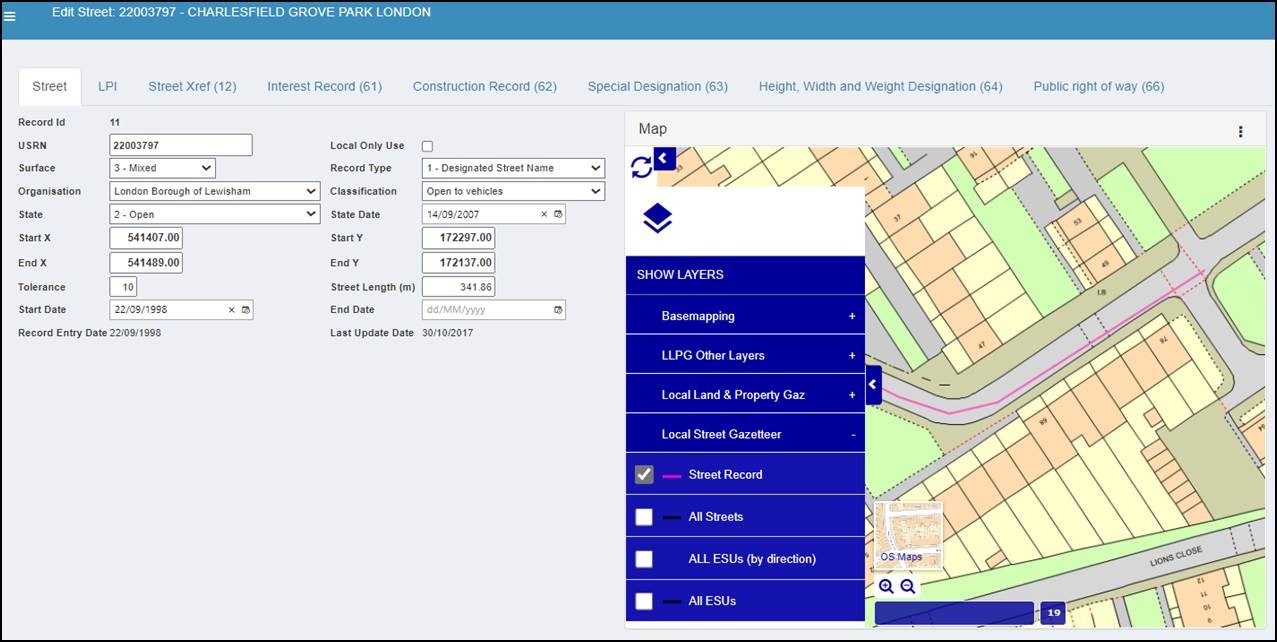
Task: Click the End Date input field
Action: (493, 310)
